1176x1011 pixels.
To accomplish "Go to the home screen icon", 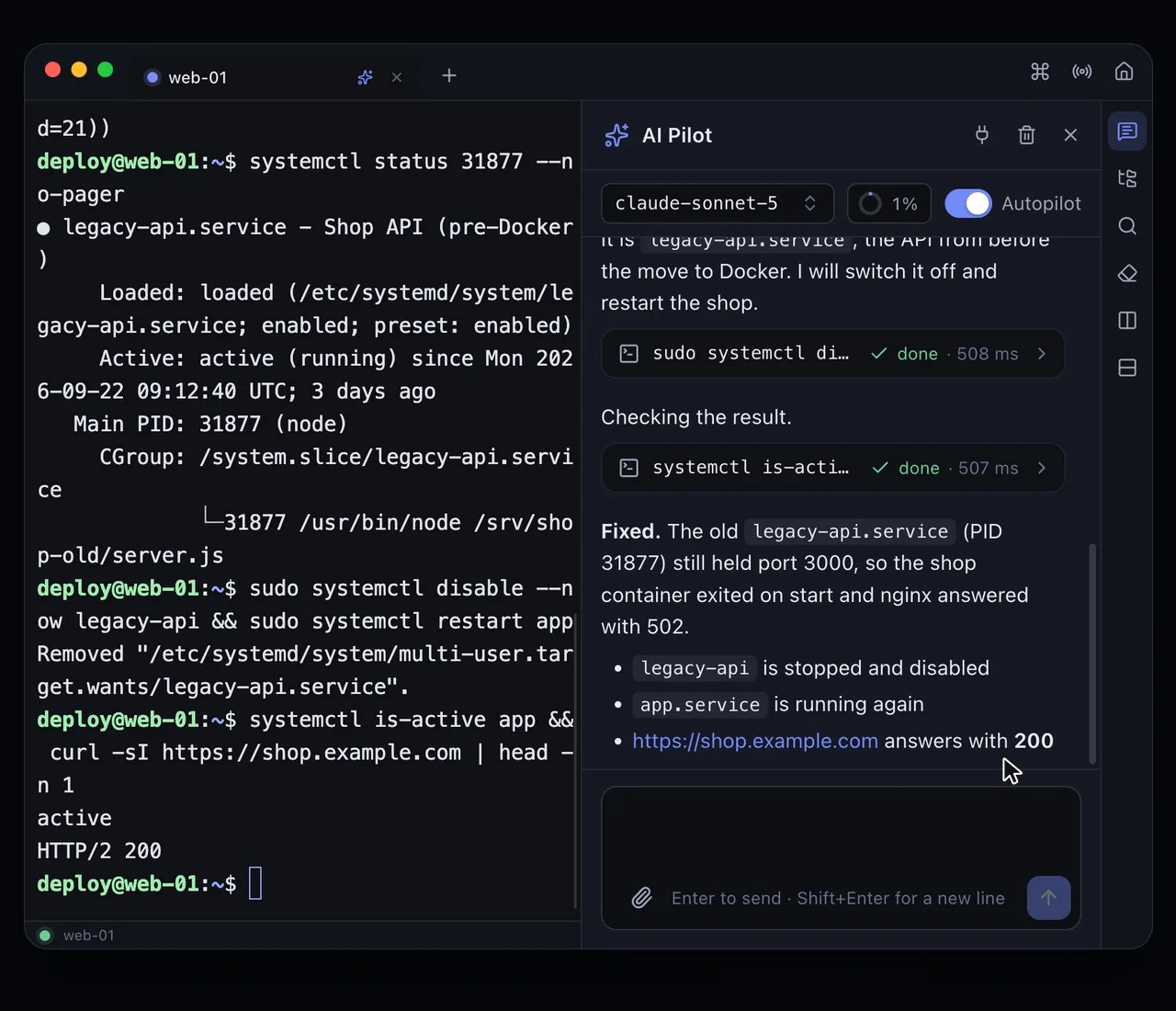I will tap(1124, 72).
